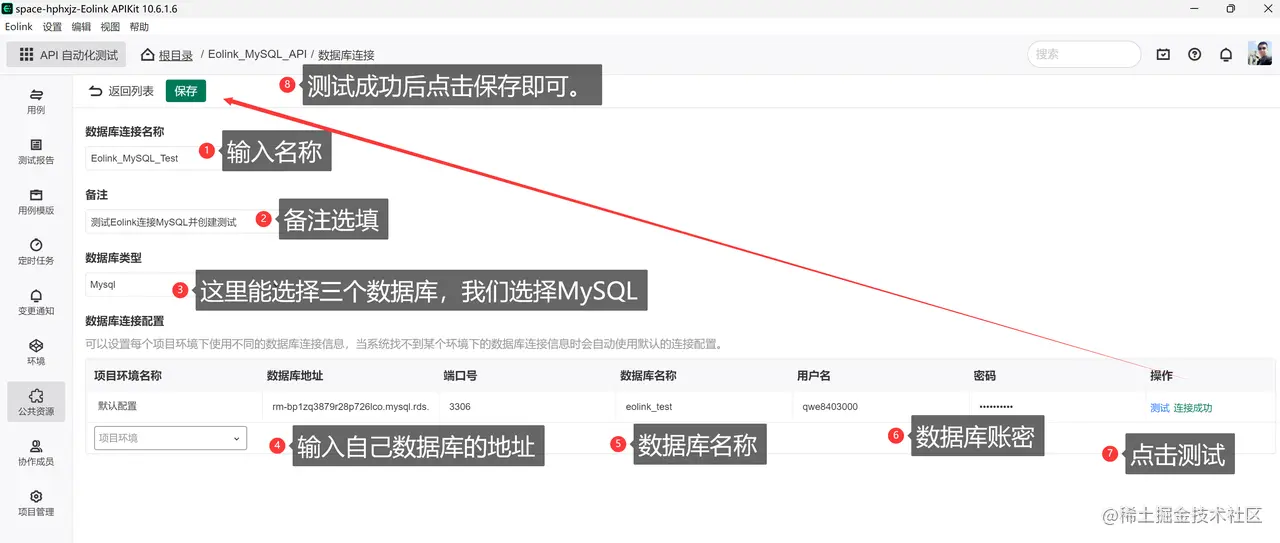The height and width of the screenshot is (543, 1280).
Task: Focus the 数据库连接名称 input field
Action: pos(152,158)
